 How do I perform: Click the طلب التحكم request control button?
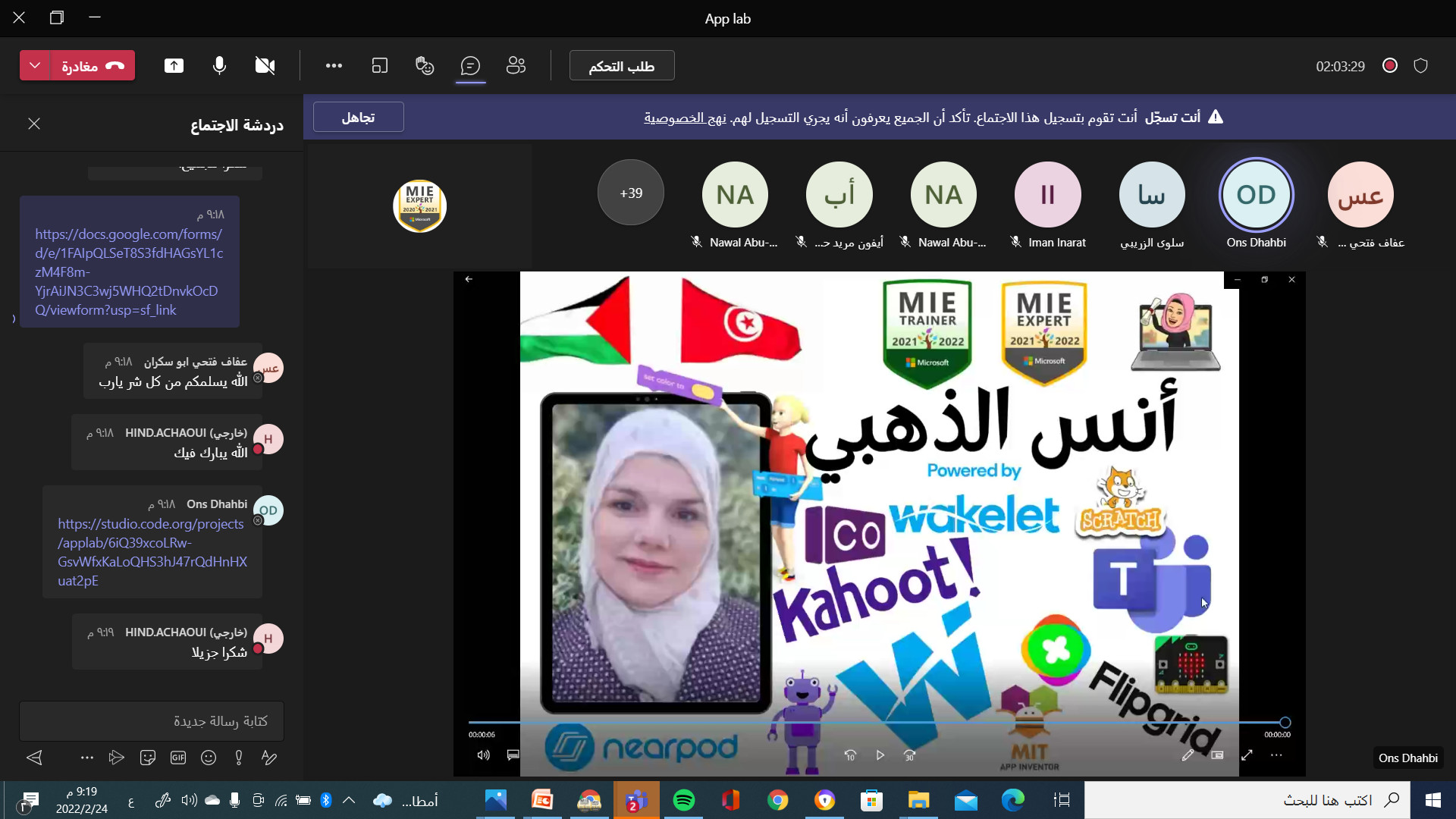pyautogui.click(x=622, y=66)
